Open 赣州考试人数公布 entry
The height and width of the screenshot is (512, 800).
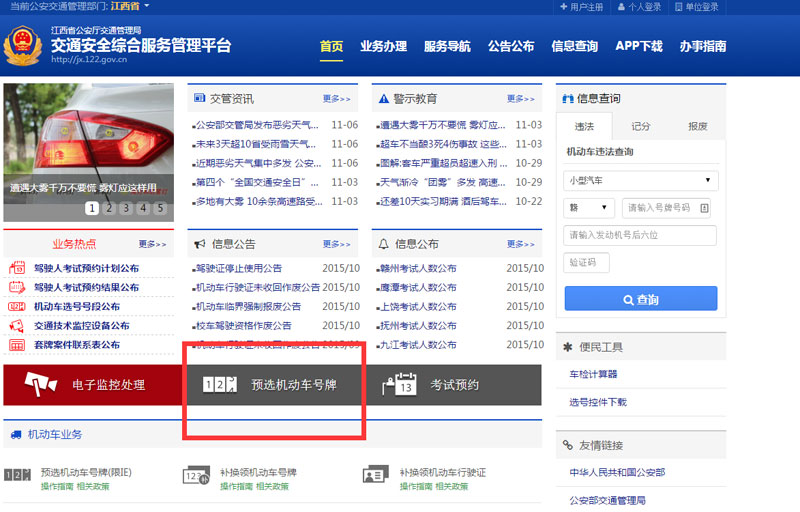coord(418,268)
